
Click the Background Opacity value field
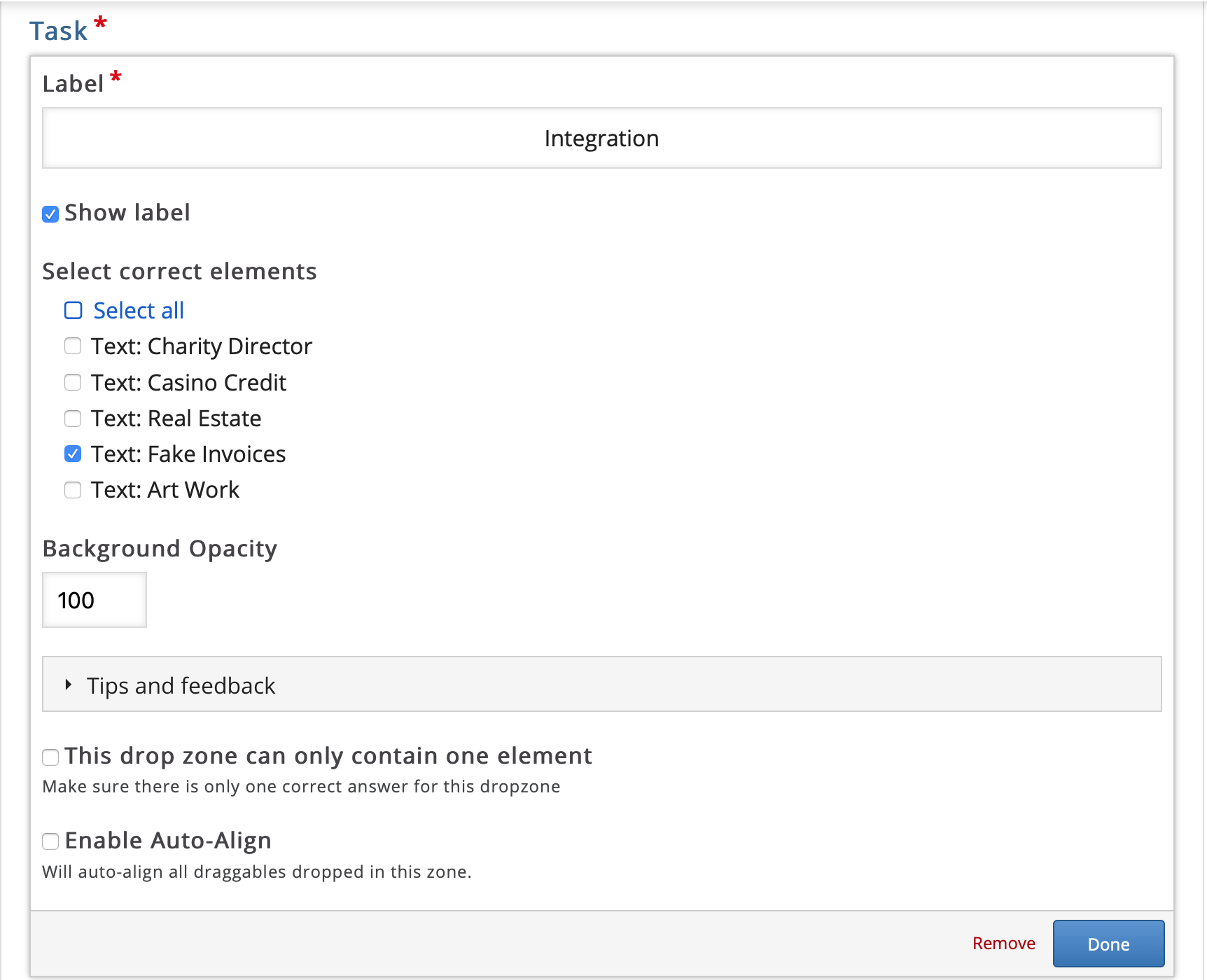(95, 600)
